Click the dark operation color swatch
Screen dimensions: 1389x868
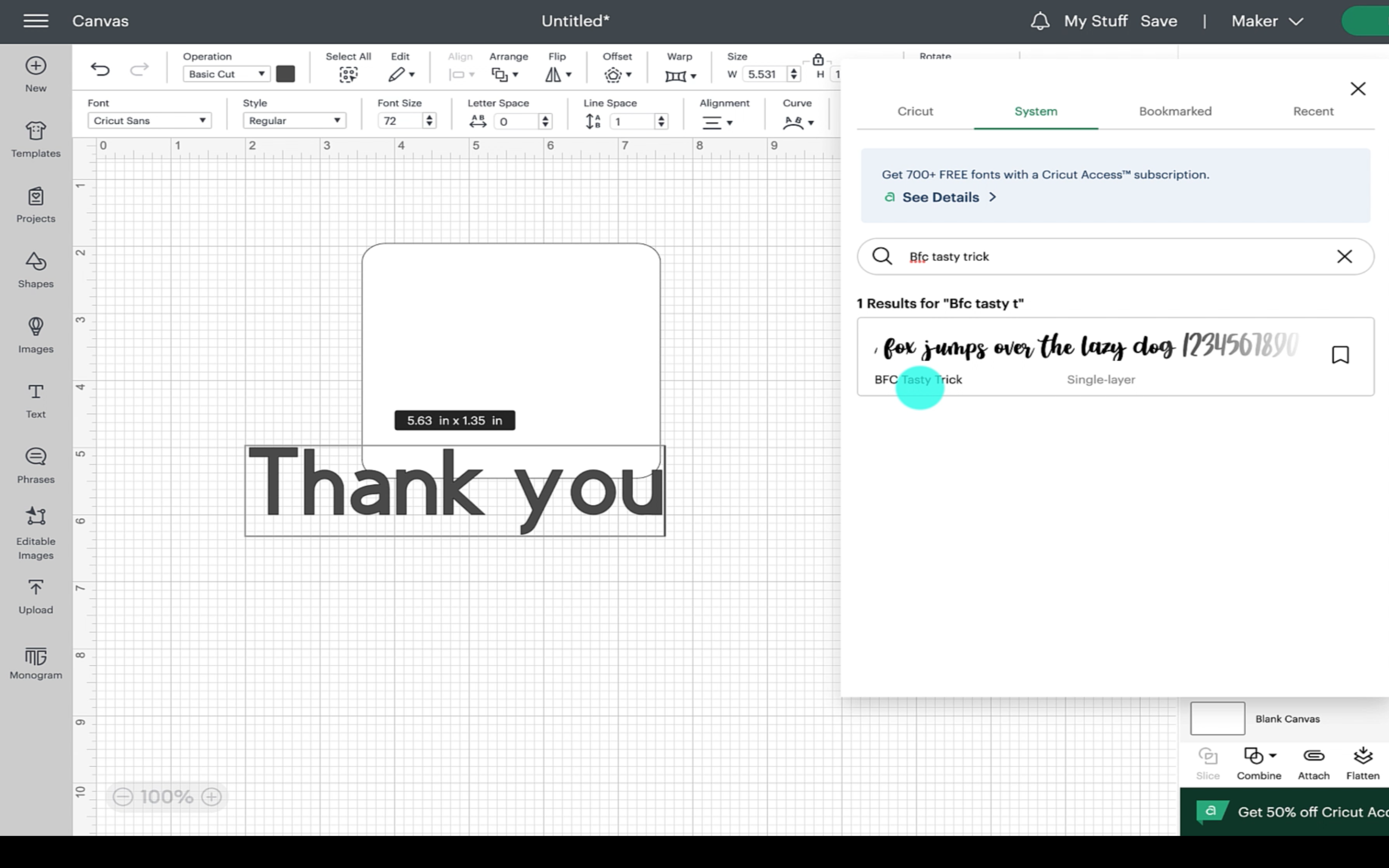285,74
